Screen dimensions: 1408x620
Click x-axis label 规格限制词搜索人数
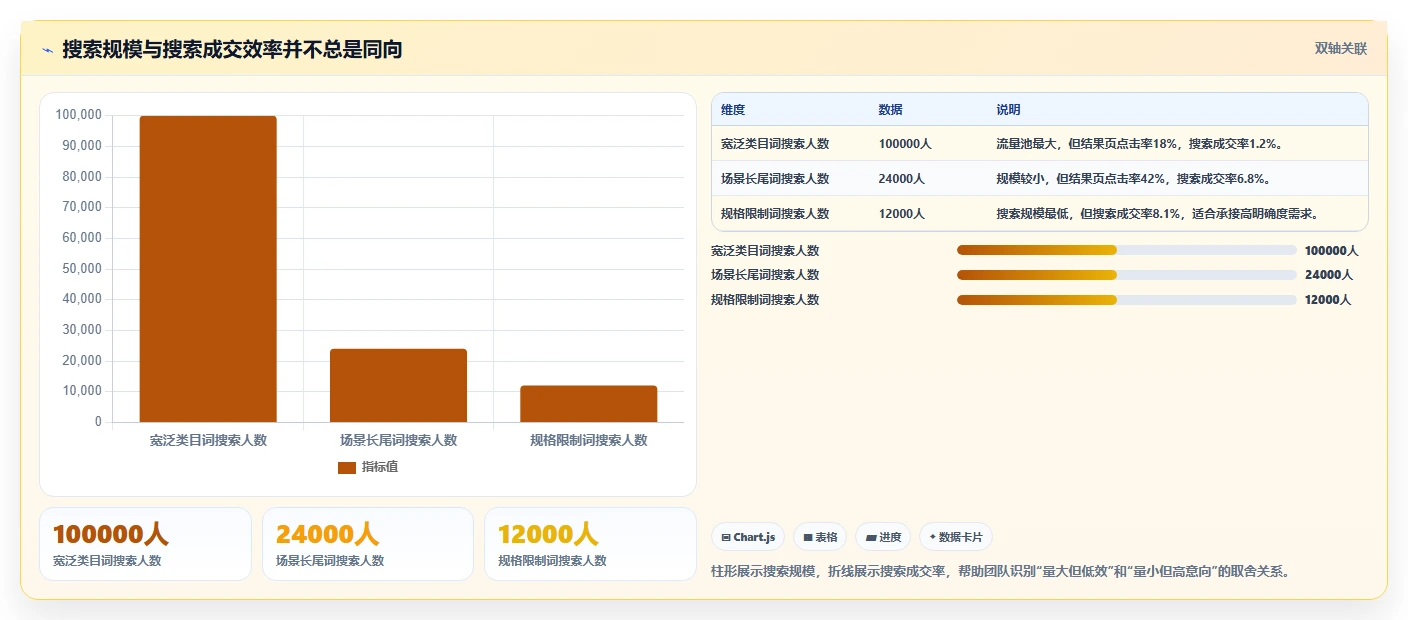(588, 440)
